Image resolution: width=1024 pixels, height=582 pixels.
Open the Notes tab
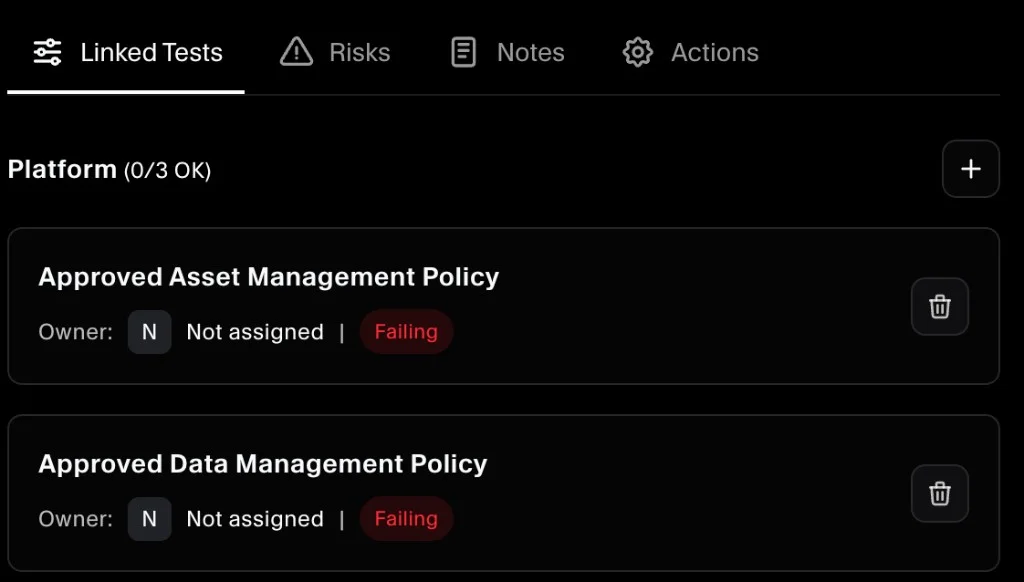point(529,52)
